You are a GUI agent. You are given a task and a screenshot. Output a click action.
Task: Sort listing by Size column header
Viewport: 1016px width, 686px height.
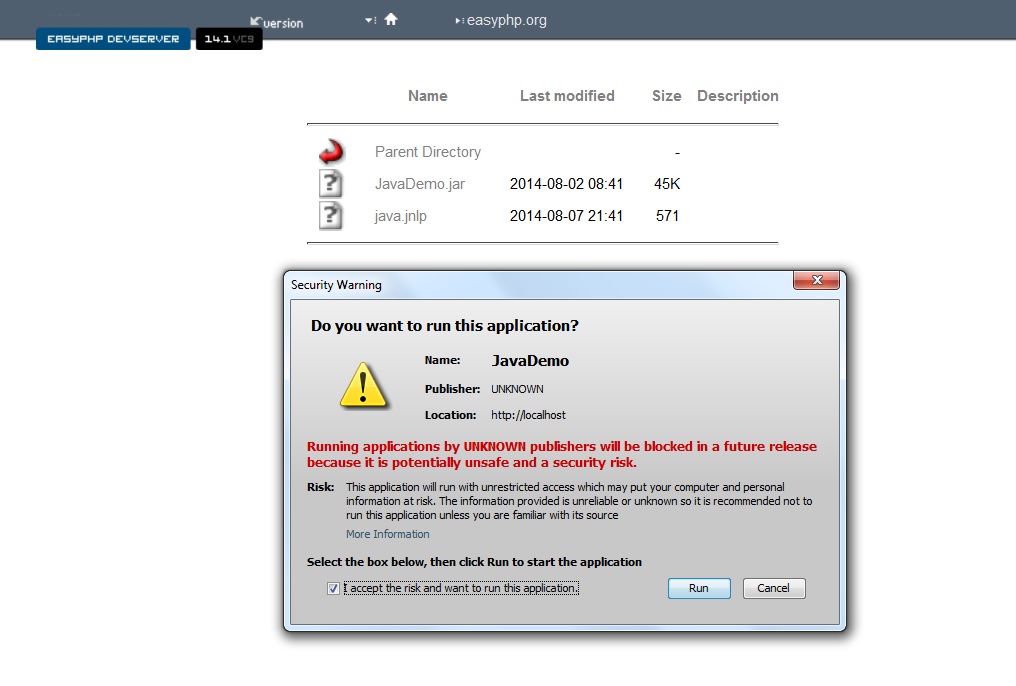[x=666, y=96]
